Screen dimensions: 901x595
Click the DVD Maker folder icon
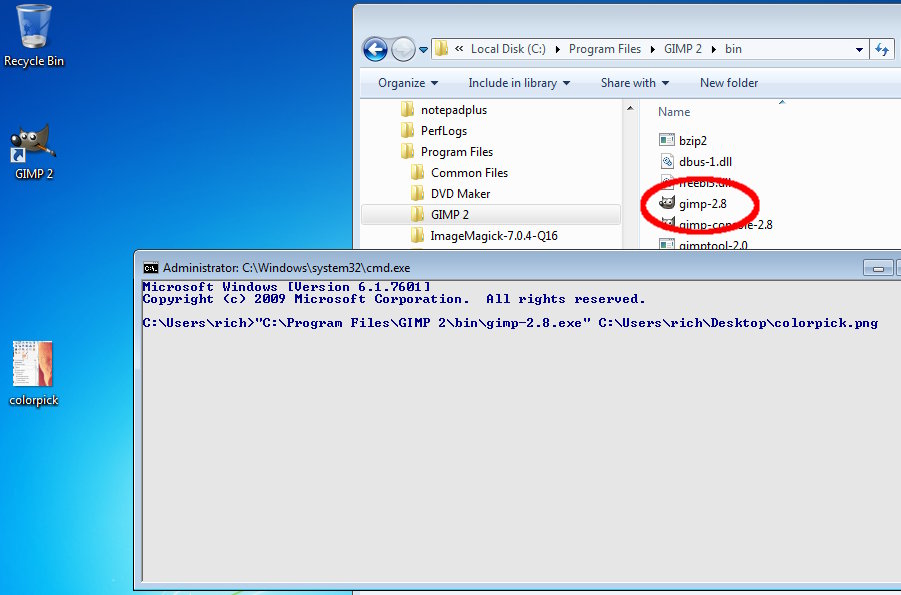tap(418, 193)
